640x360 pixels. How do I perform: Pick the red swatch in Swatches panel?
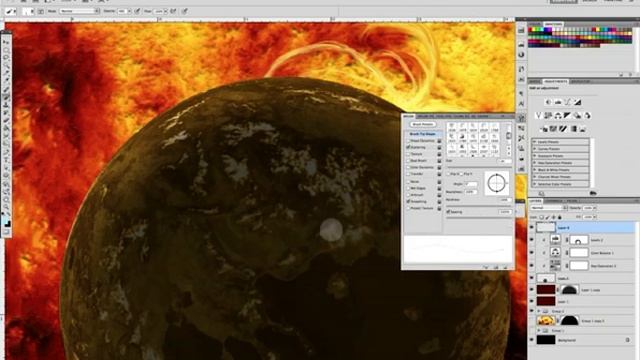[531, 30]
